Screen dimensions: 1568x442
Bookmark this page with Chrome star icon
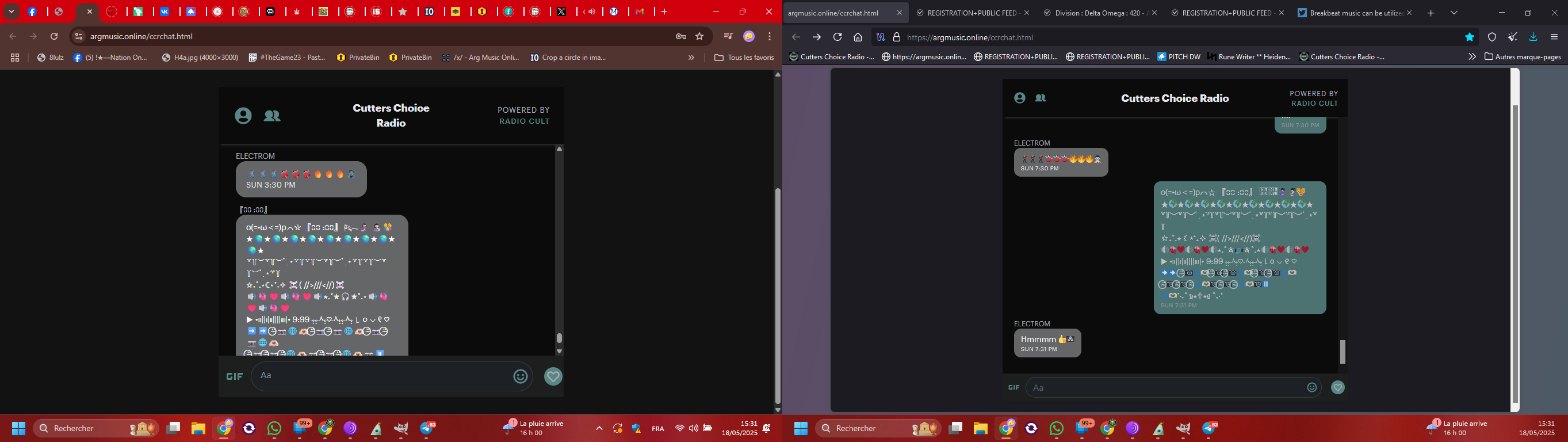pos(699,36)
